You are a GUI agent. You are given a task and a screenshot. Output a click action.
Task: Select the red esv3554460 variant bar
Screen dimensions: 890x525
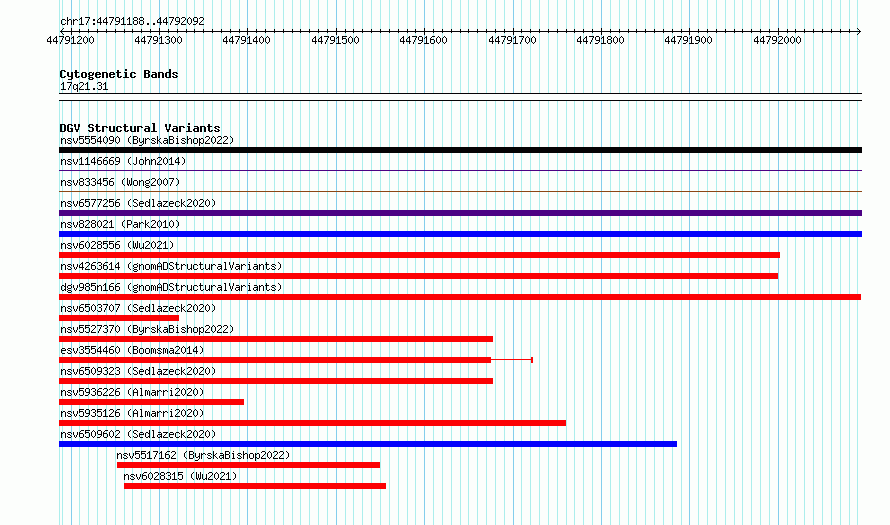(275, 360)
